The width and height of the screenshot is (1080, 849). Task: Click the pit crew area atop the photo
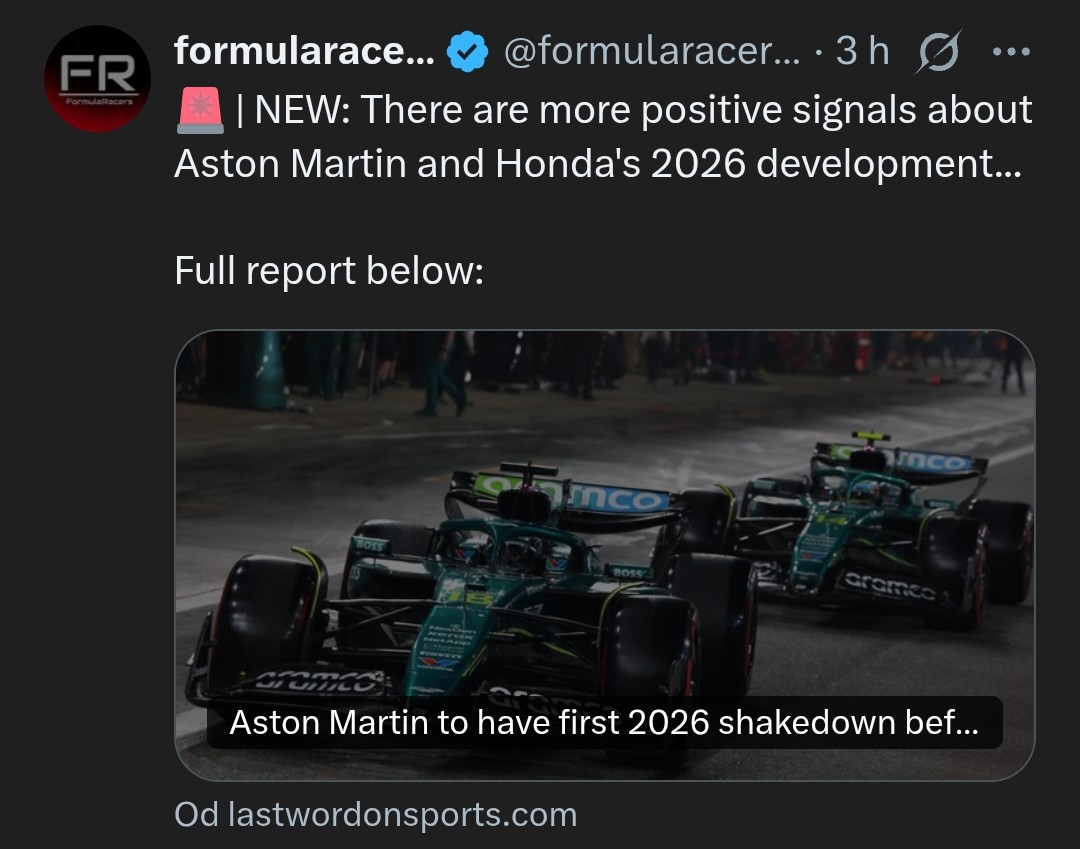[x=600, y=365]
